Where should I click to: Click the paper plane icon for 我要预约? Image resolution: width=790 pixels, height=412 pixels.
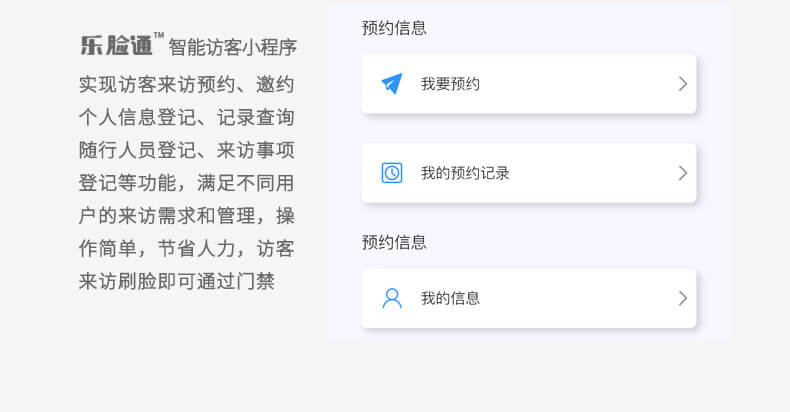392,84
